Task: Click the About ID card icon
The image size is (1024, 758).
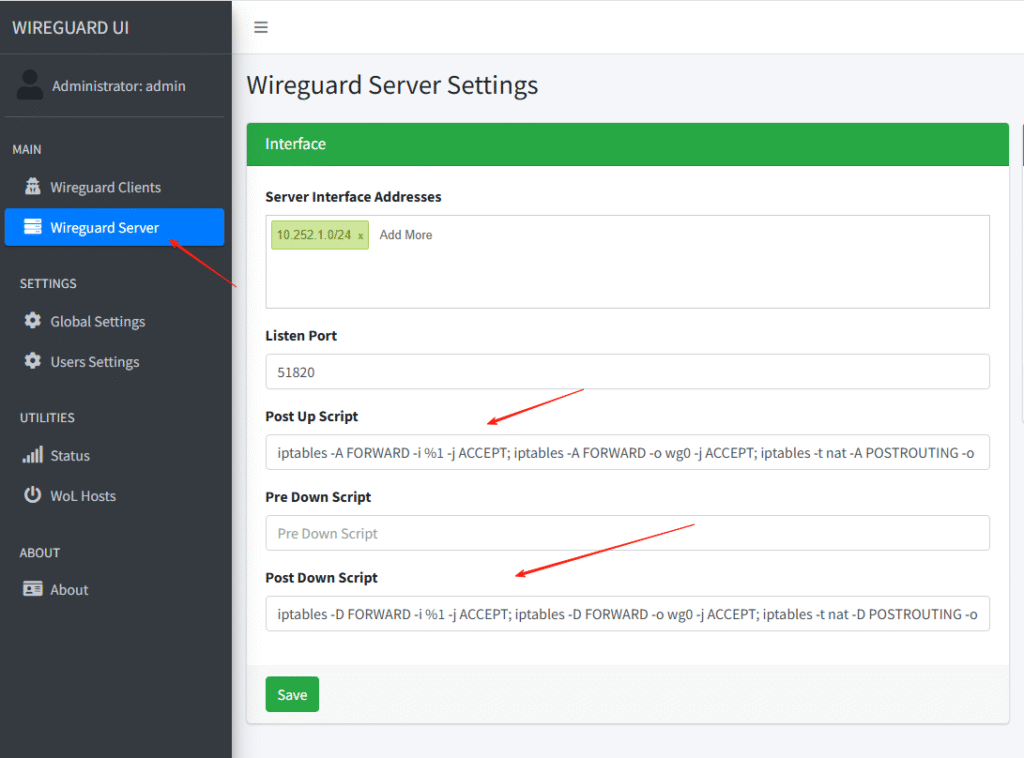Action: click(x=33, y=589)
